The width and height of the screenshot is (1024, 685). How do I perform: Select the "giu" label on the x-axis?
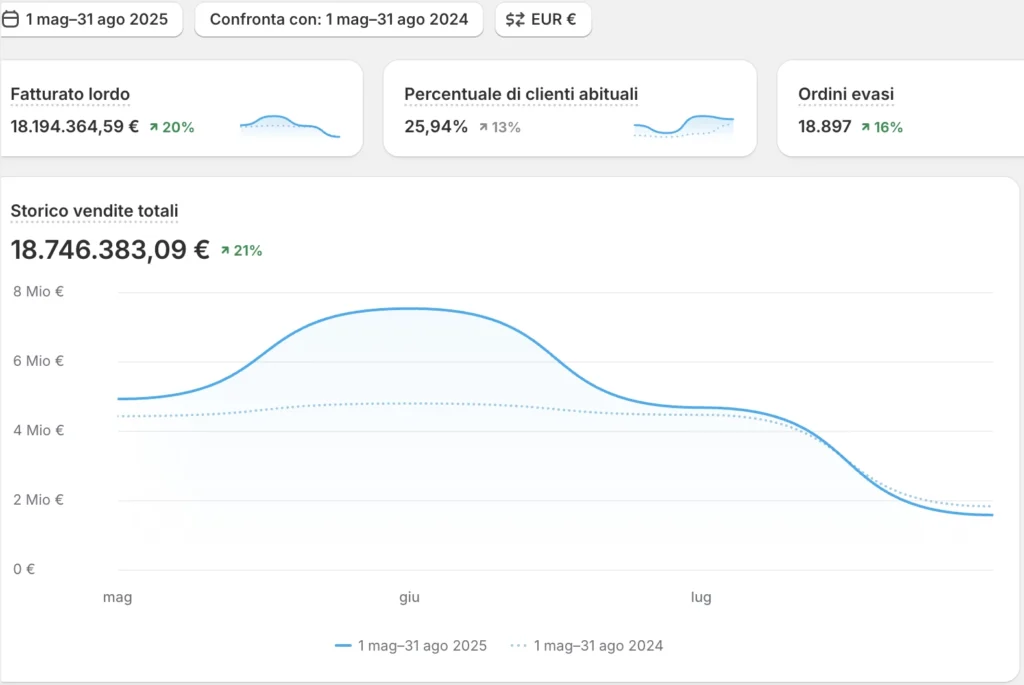point(409,598)
